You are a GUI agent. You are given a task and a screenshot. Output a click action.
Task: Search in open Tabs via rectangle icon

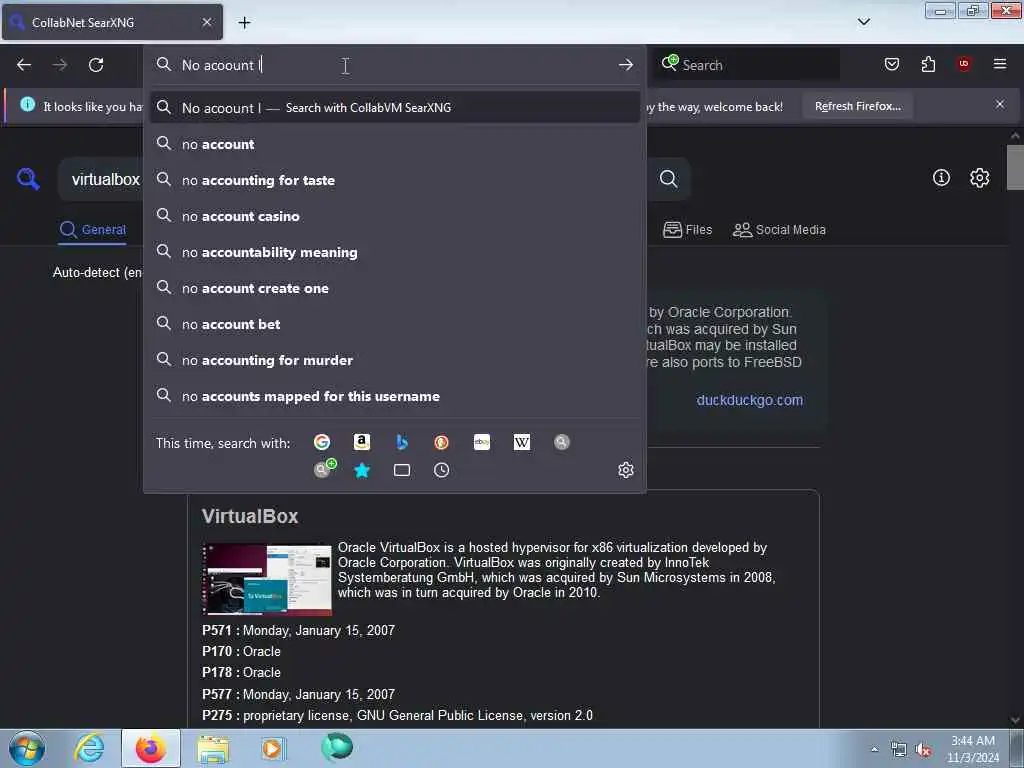pos(402,470)
